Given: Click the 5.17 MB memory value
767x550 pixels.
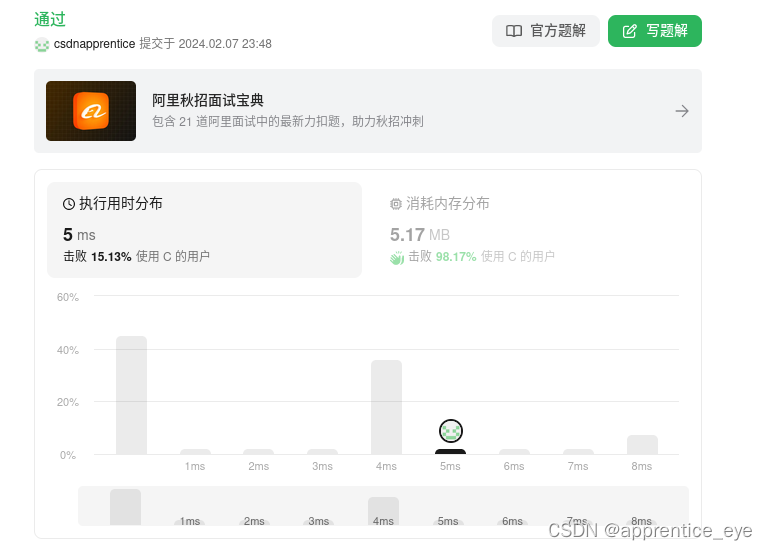Looking at the screenshot, I should click(x=420, y=235).
